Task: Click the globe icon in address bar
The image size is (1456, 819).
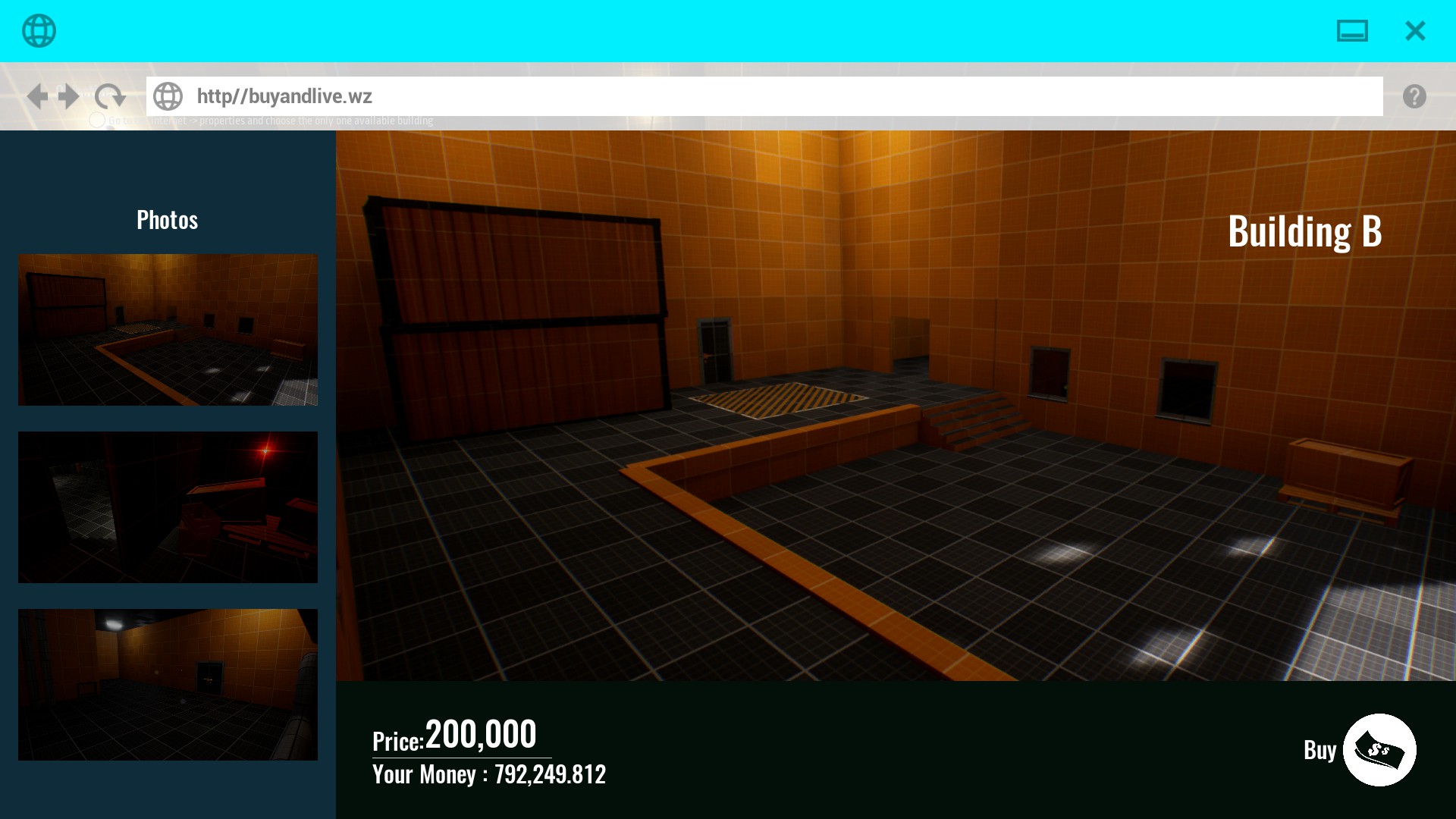Action: coord(168,96)
